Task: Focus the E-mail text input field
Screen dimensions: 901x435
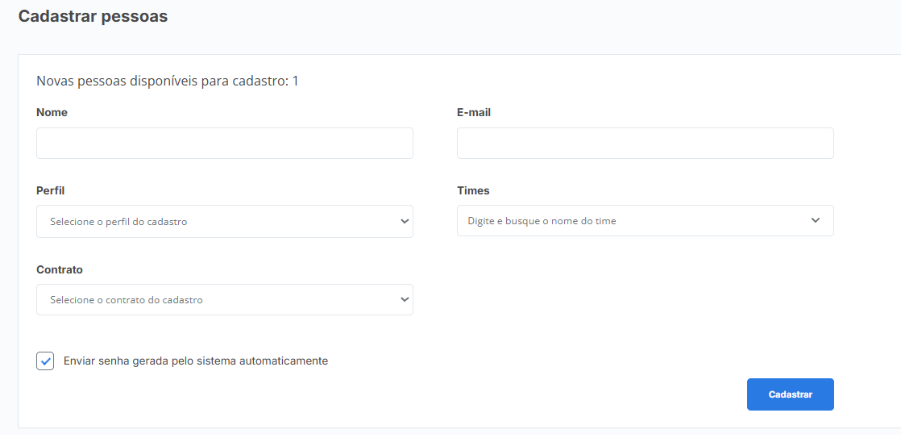Action: [x=645, y=143]
